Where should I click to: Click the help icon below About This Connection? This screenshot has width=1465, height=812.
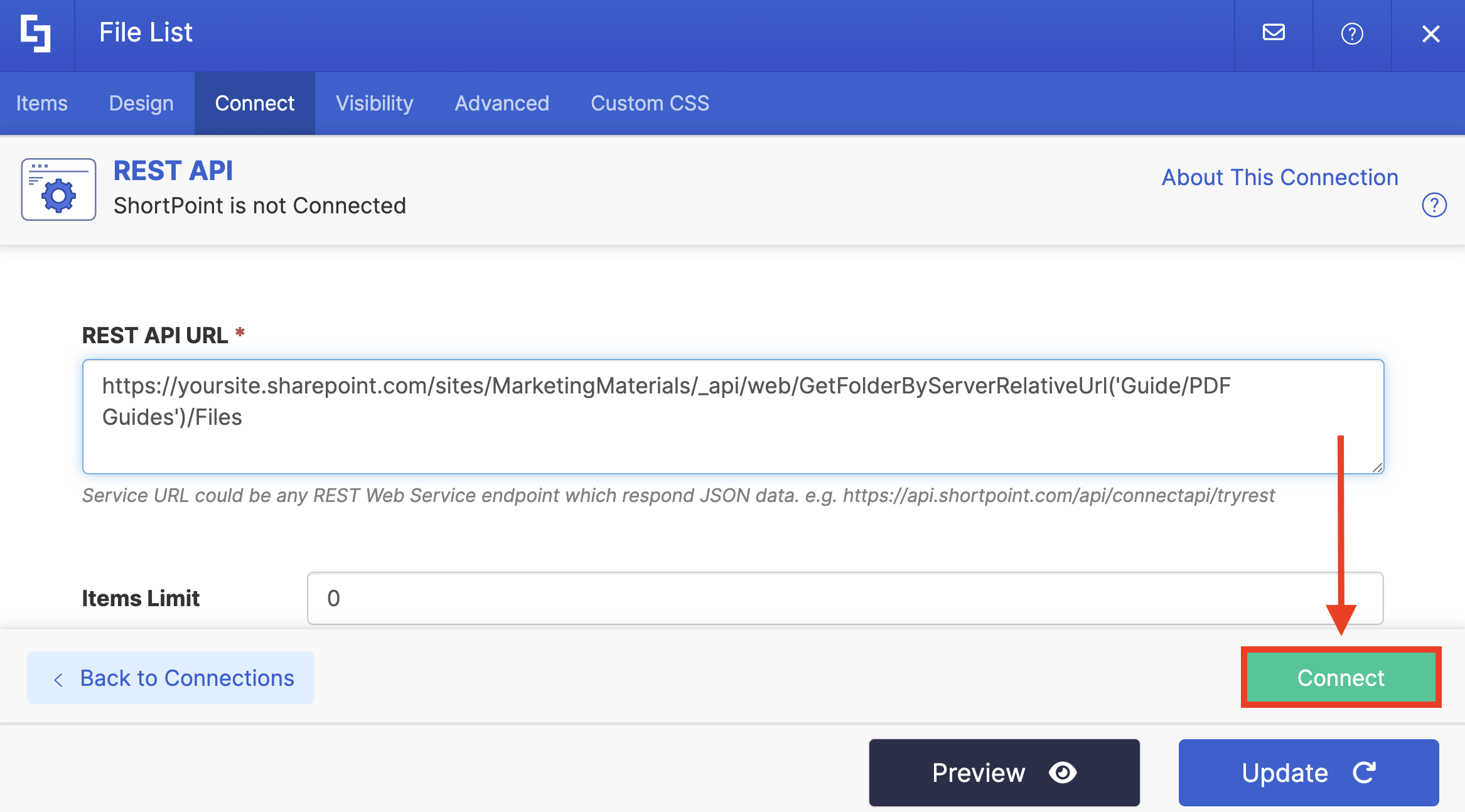pyautogui.click(x=1434, y=205)
